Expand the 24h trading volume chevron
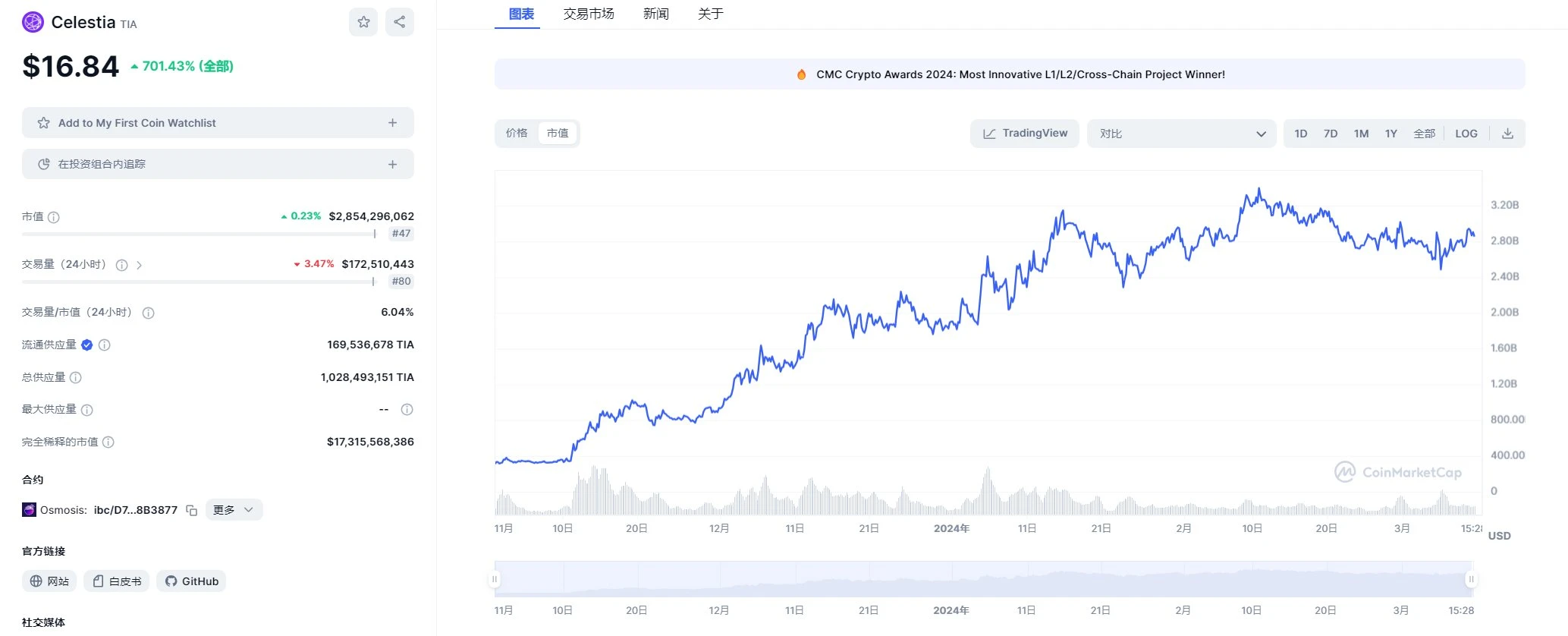Image resolution: width=1568 pixels, height=636 pixels. 140,265
